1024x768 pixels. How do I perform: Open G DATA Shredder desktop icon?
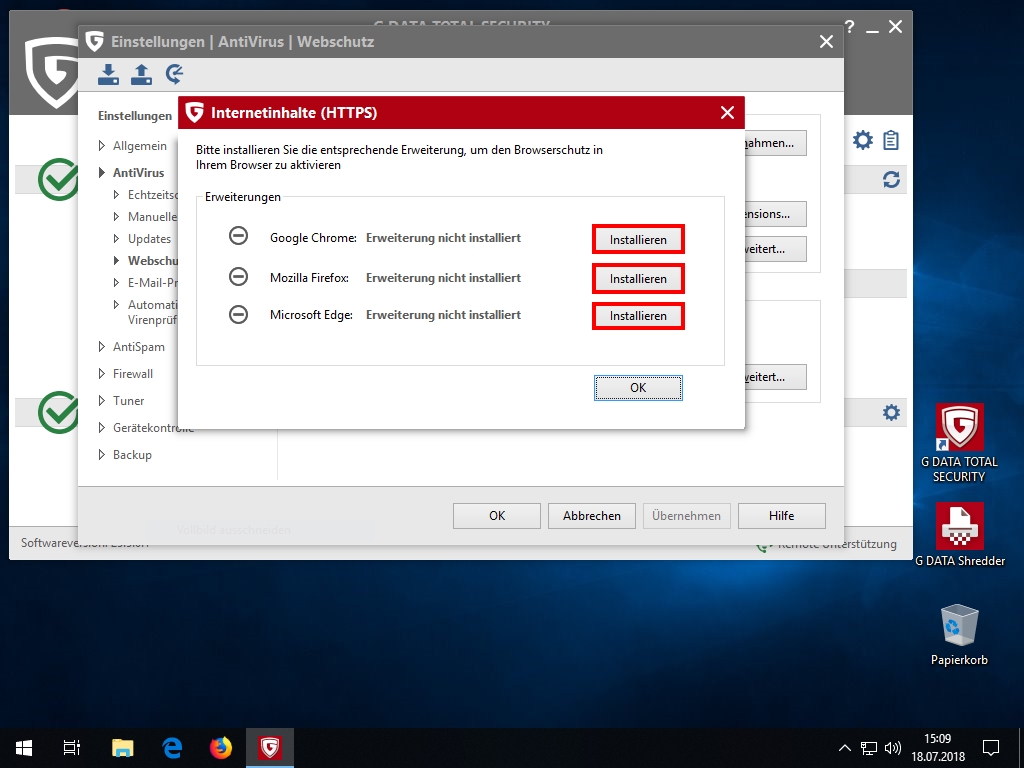click(x=959, y=535)
